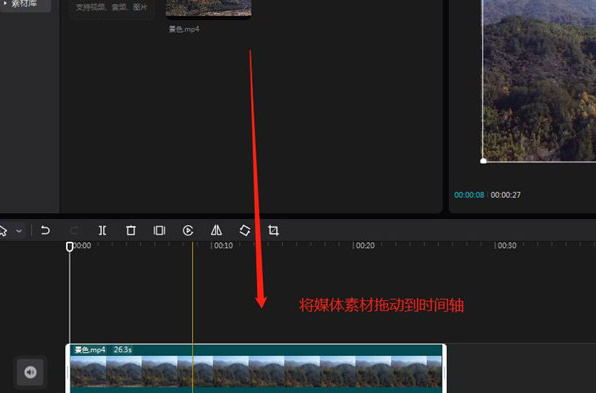Split the clip at the playhead
This screenshot has height=393, width=596.
102,230
